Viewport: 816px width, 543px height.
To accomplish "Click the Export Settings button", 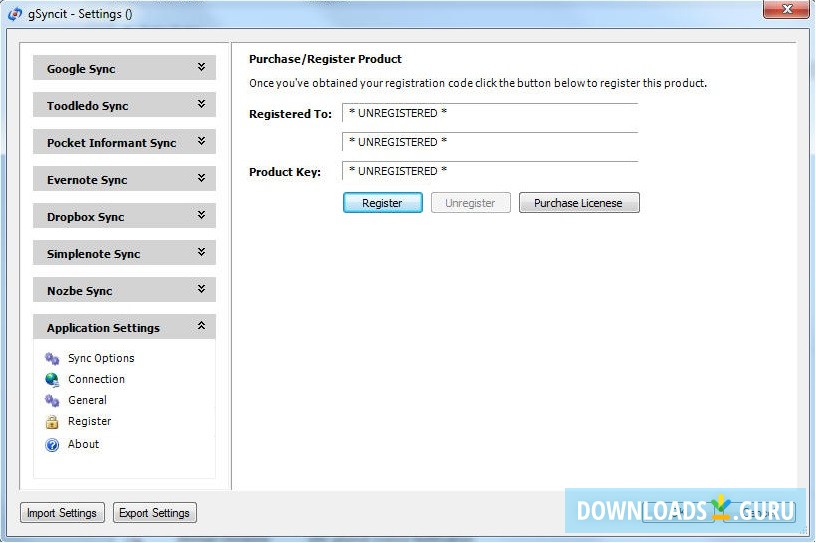I will (x=155, y=513).
